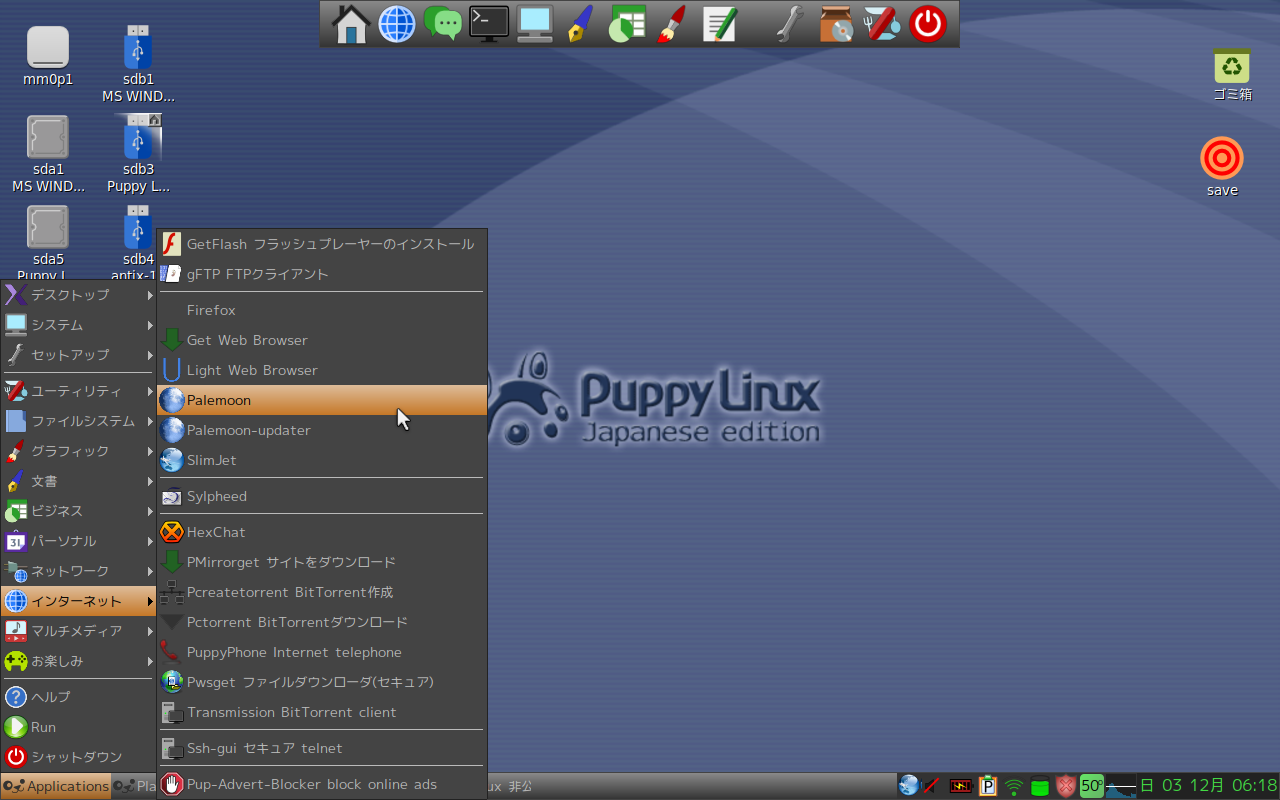Screen dimensions: 1280x800
Task: Expand the ユーティリティ submenu
Action: 79,391
